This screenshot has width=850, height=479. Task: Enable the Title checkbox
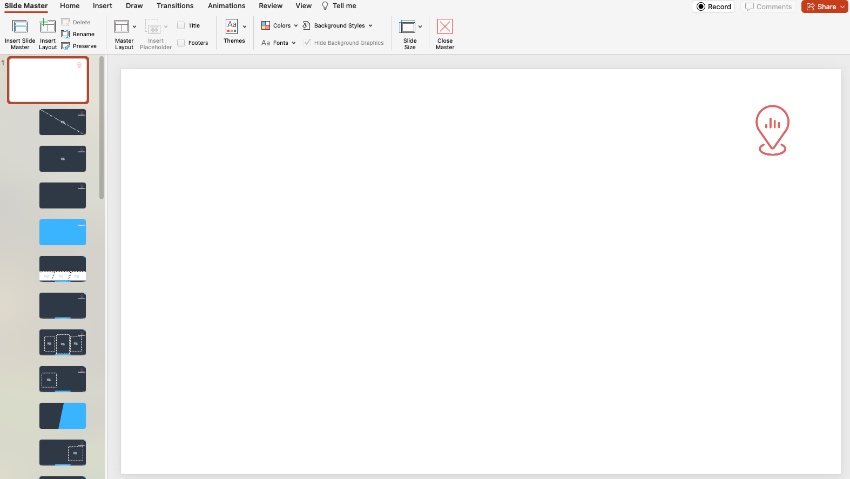pos(181,25)
